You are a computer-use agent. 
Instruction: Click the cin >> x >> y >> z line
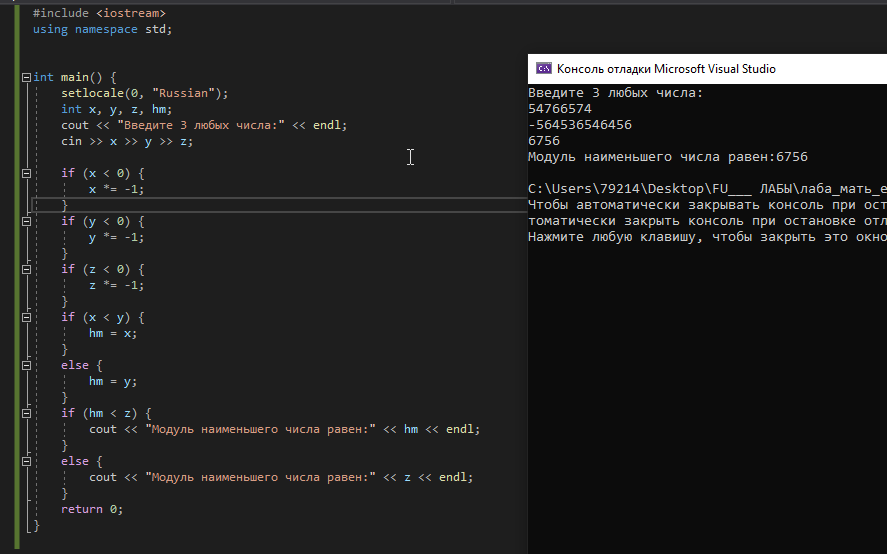click(x=127, y=141)
